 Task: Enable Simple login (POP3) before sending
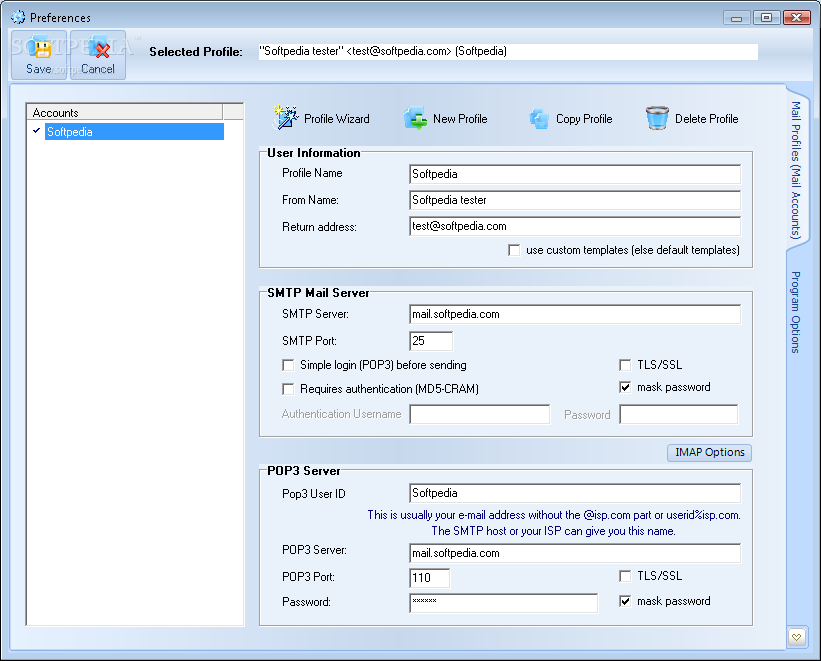coord(288,365)
